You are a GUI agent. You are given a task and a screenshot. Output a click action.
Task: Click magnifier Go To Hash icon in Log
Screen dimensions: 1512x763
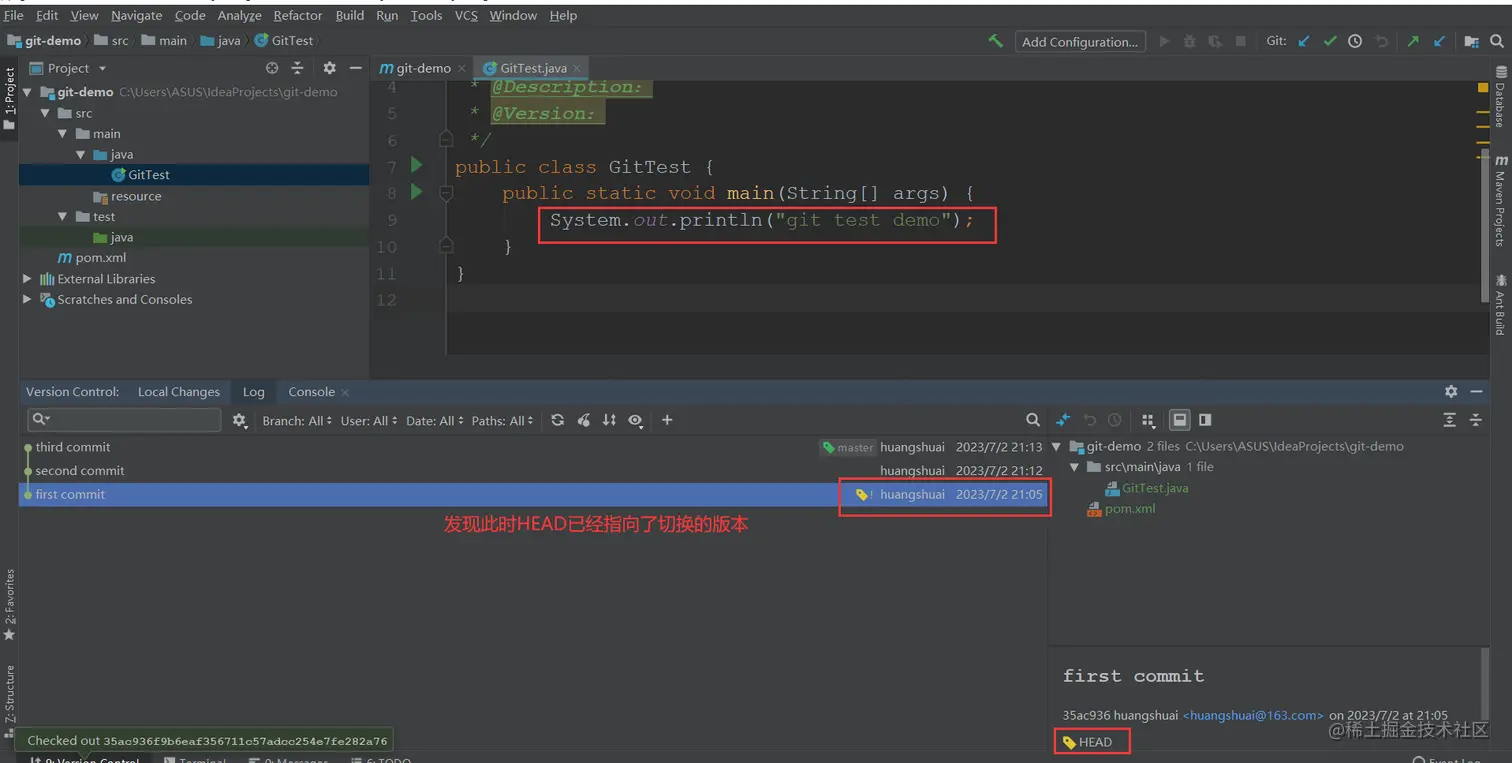pyautogui.click(x=1033, y=420)
